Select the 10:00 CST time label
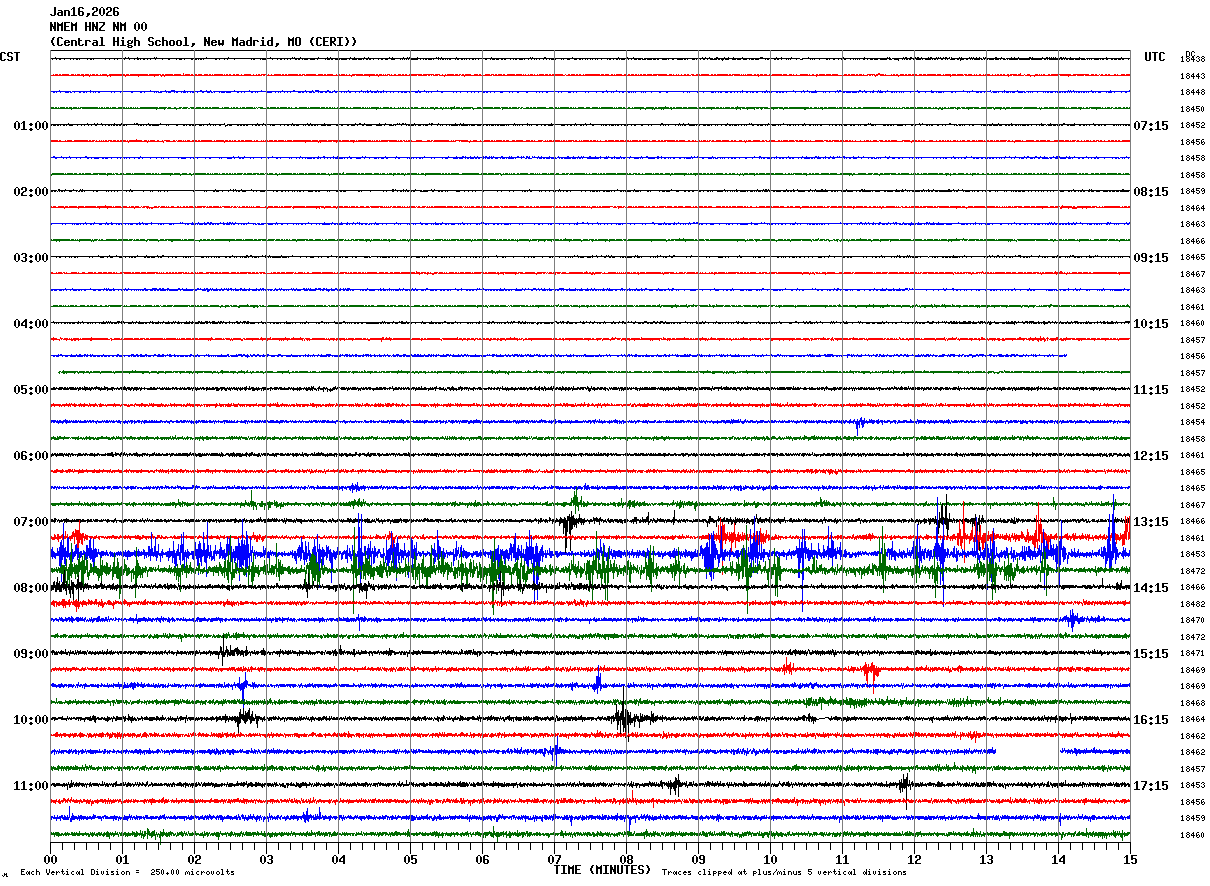This screenshot has height=886, width=1210. (x=31, y=720)
